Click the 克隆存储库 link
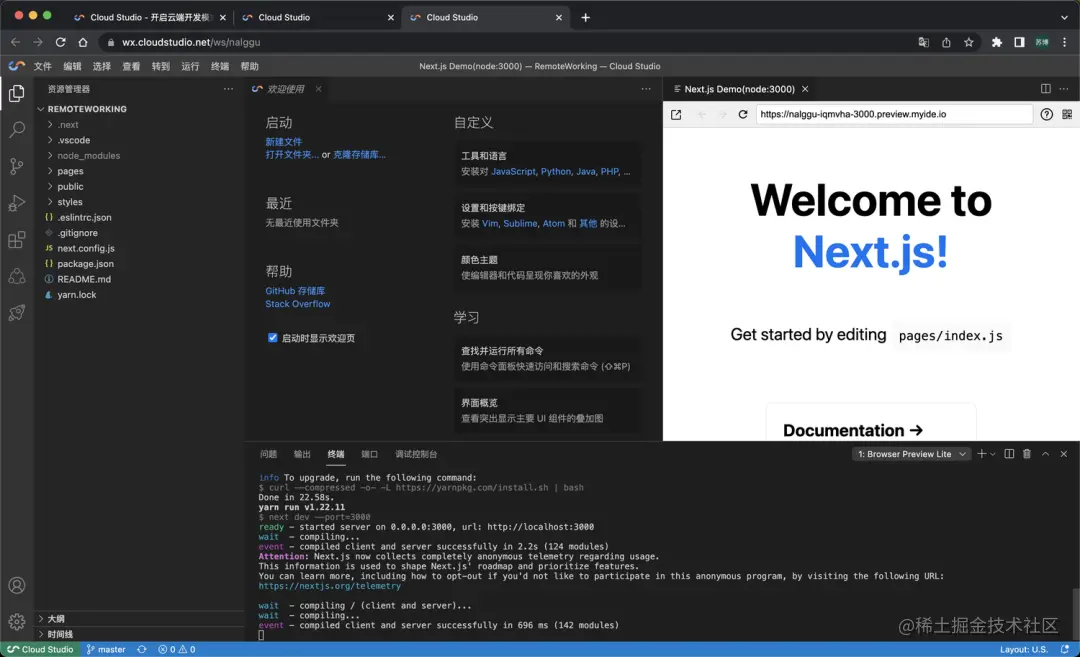 click(359, 155)
